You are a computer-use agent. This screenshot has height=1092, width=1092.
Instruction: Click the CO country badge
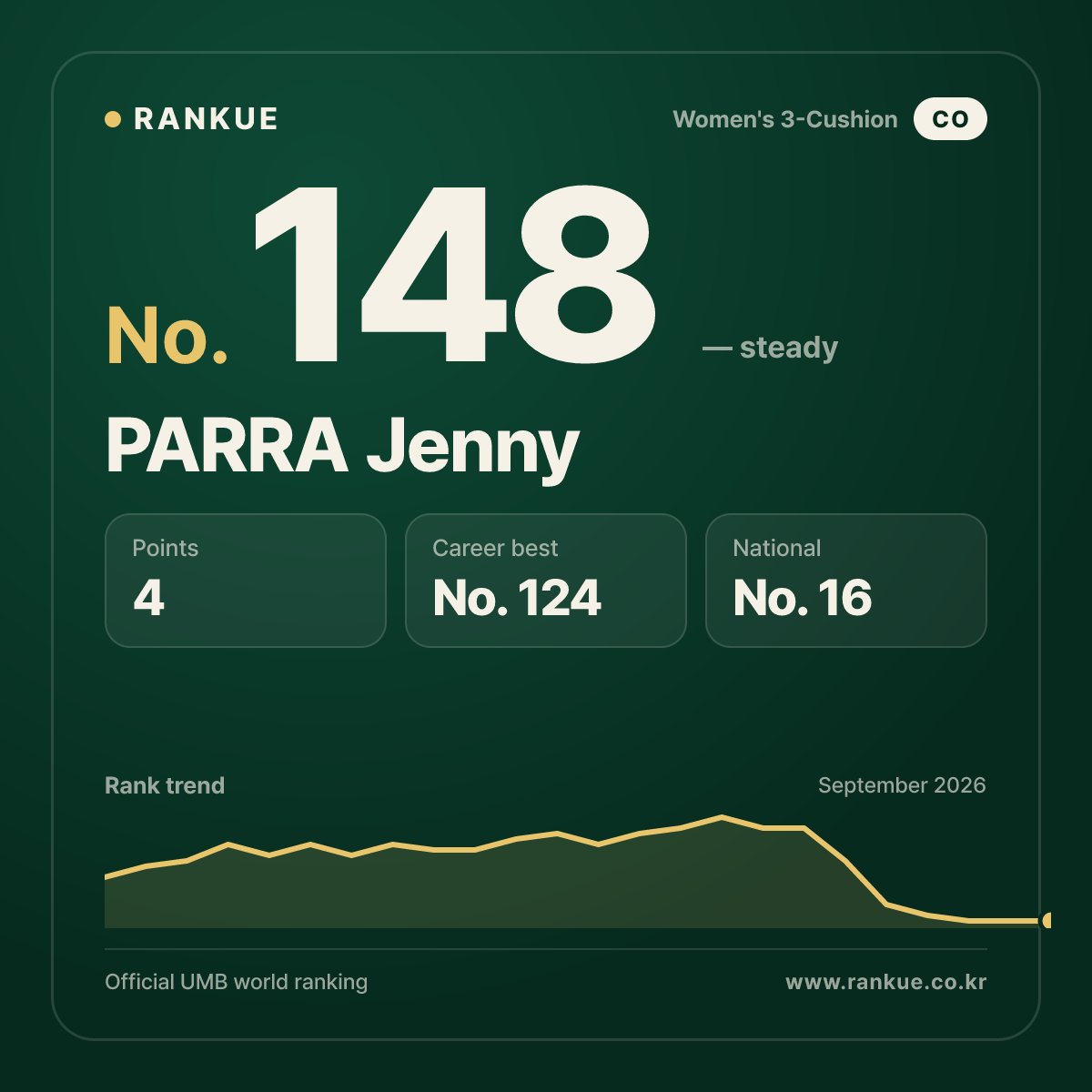click(x=950, y=118)
